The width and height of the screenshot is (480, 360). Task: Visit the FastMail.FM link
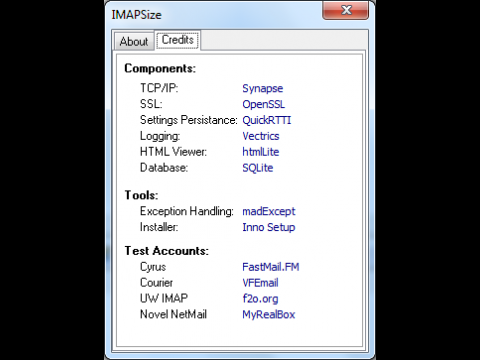coord(271,267)
